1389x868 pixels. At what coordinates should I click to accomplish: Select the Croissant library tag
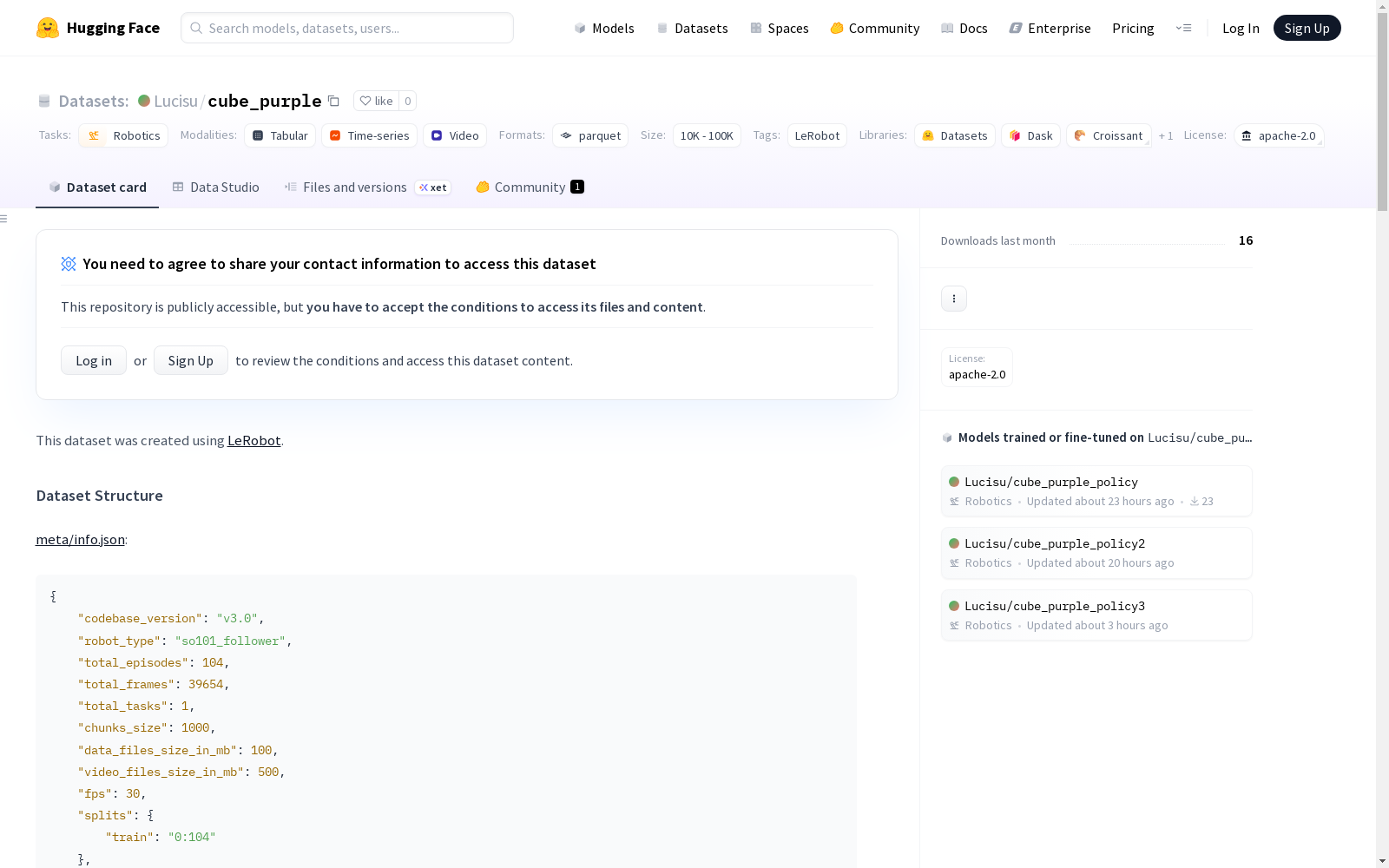(x=1109, y=135)
